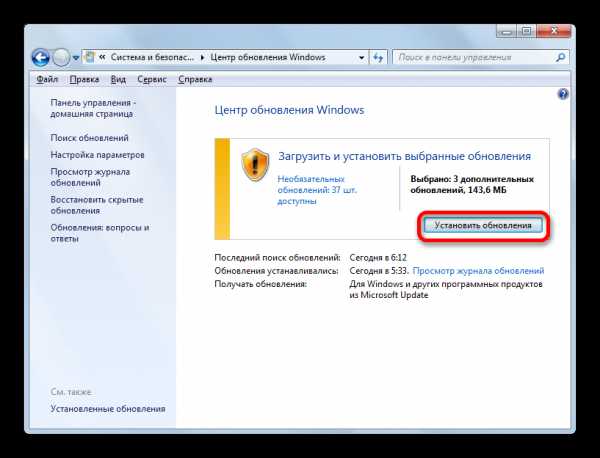Screen dimensions: 600x458
Task: Click the refresh button beside address bar
Action: [x=378, y=58]
